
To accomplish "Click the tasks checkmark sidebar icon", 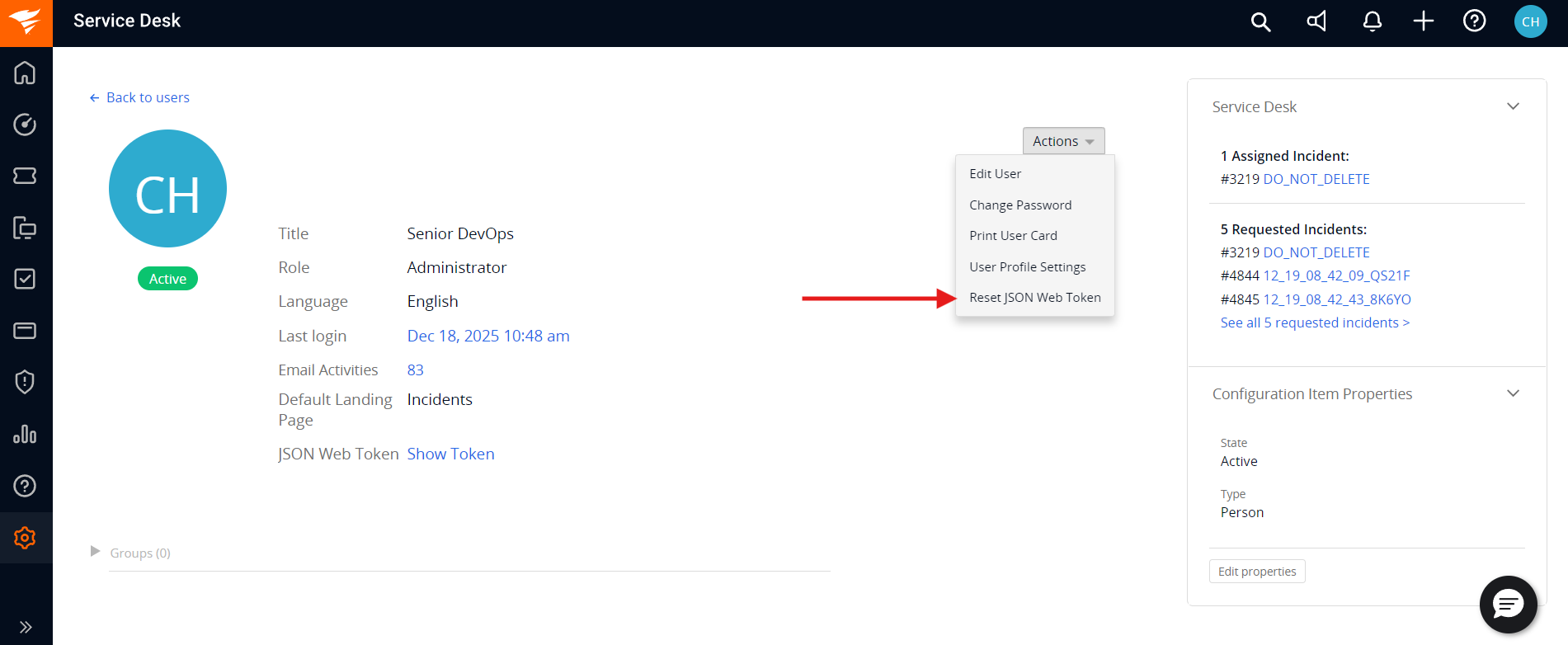I will click(25, 279).
